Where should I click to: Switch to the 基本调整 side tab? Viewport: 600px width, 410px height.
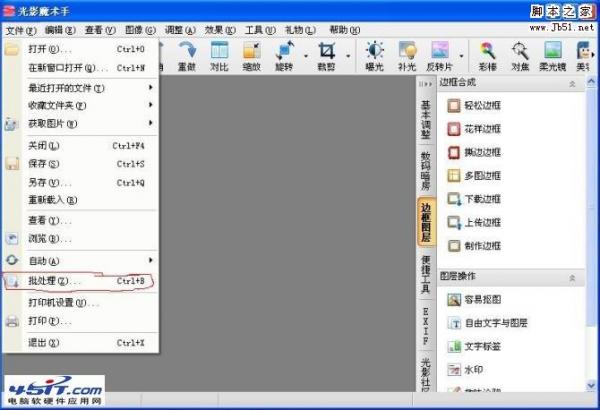click(x=425, y=119)
